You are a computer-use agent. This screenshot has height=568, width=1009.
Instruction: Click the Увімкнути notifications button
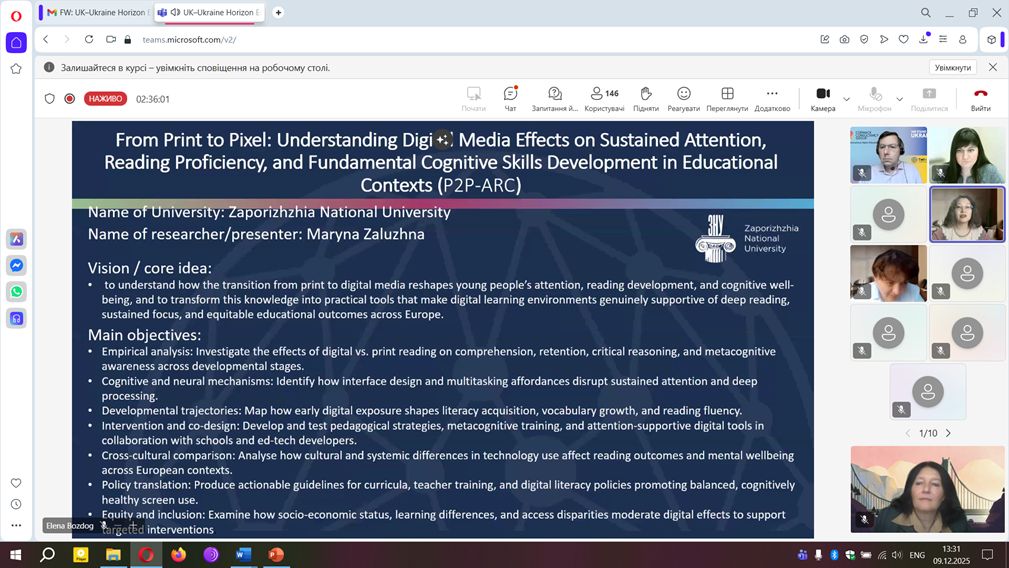952,67
